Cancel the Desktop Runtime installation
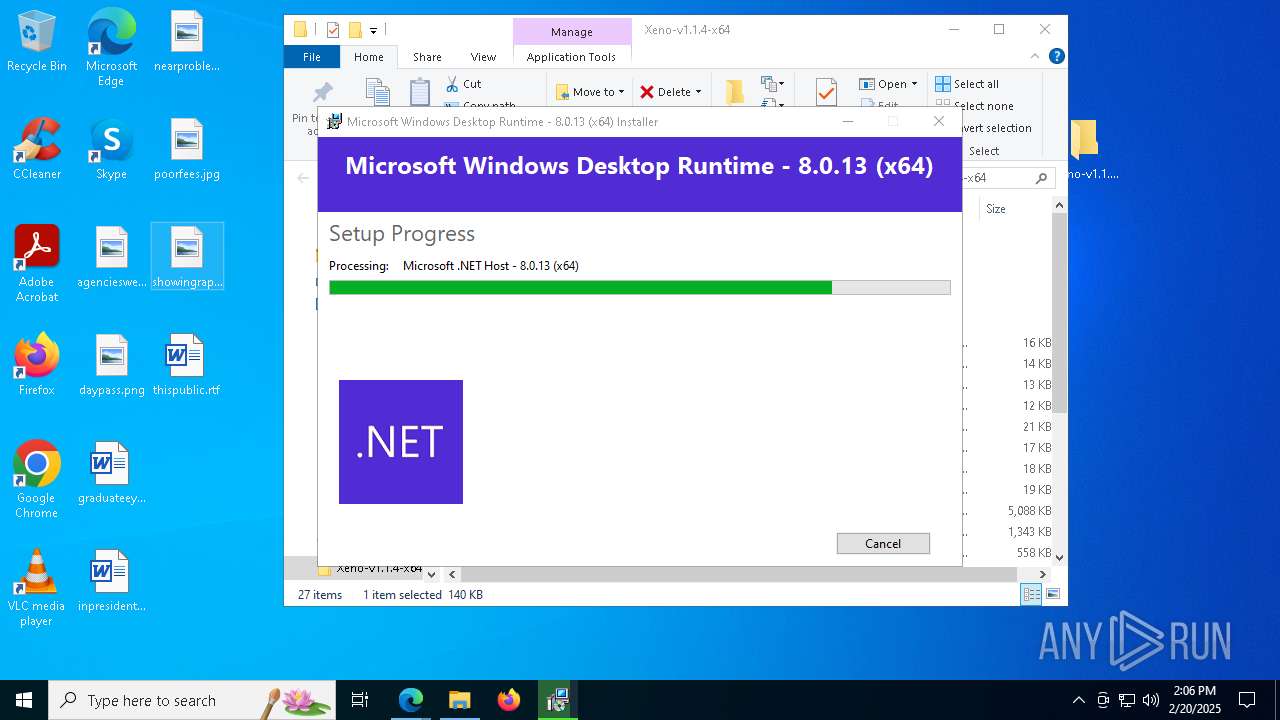This screenshot has width=1280, height=720. coord(883,543)
